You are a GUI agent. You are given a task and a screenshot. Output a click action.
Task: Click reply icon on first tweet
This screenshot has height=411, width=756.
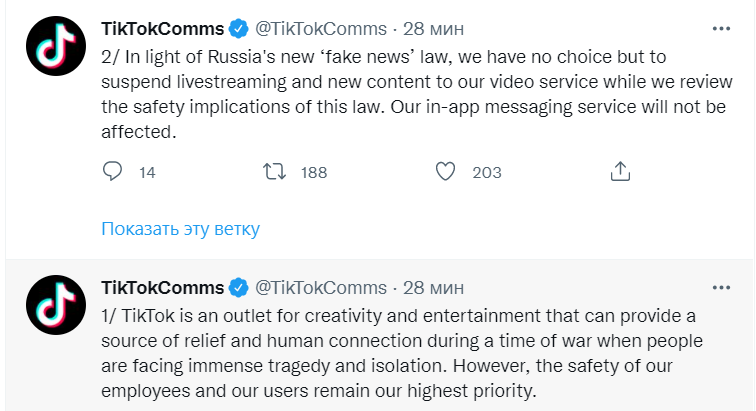coord(113,172)
